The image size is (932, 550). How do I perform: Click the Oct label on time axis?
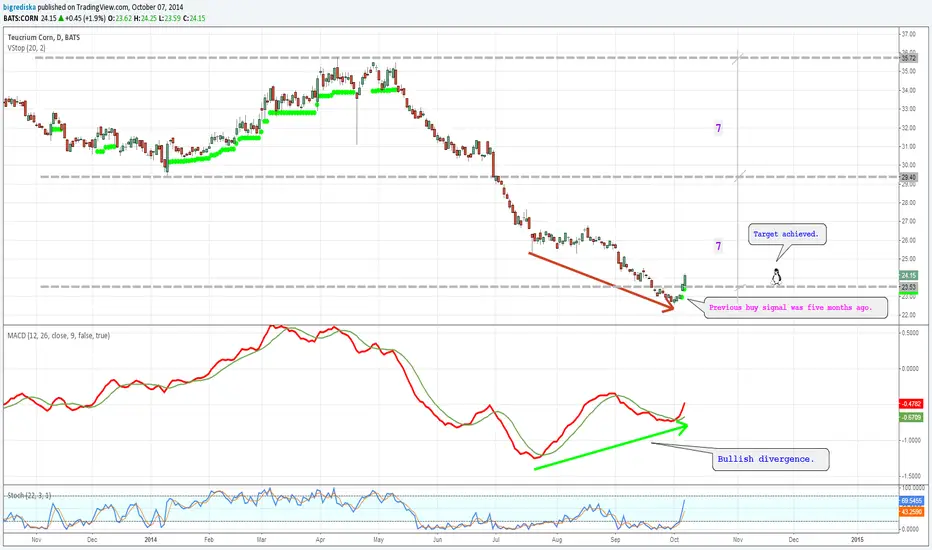tap(674, 539)
